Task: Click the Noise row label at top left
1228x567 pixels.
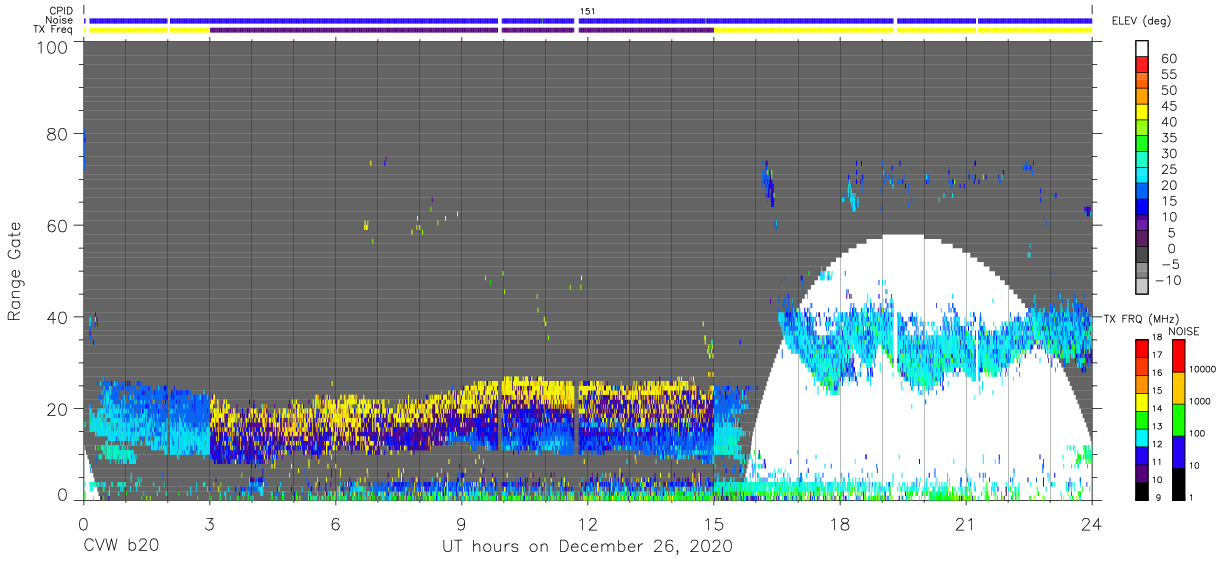Action: tap(61, 20)
